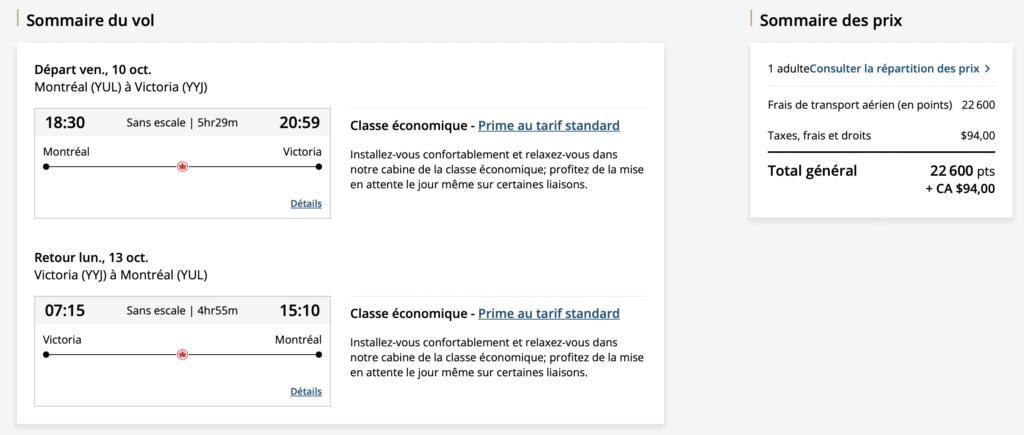
Task: Select the 15:10 arrival time in Montréal
Action: coord(299,311)
